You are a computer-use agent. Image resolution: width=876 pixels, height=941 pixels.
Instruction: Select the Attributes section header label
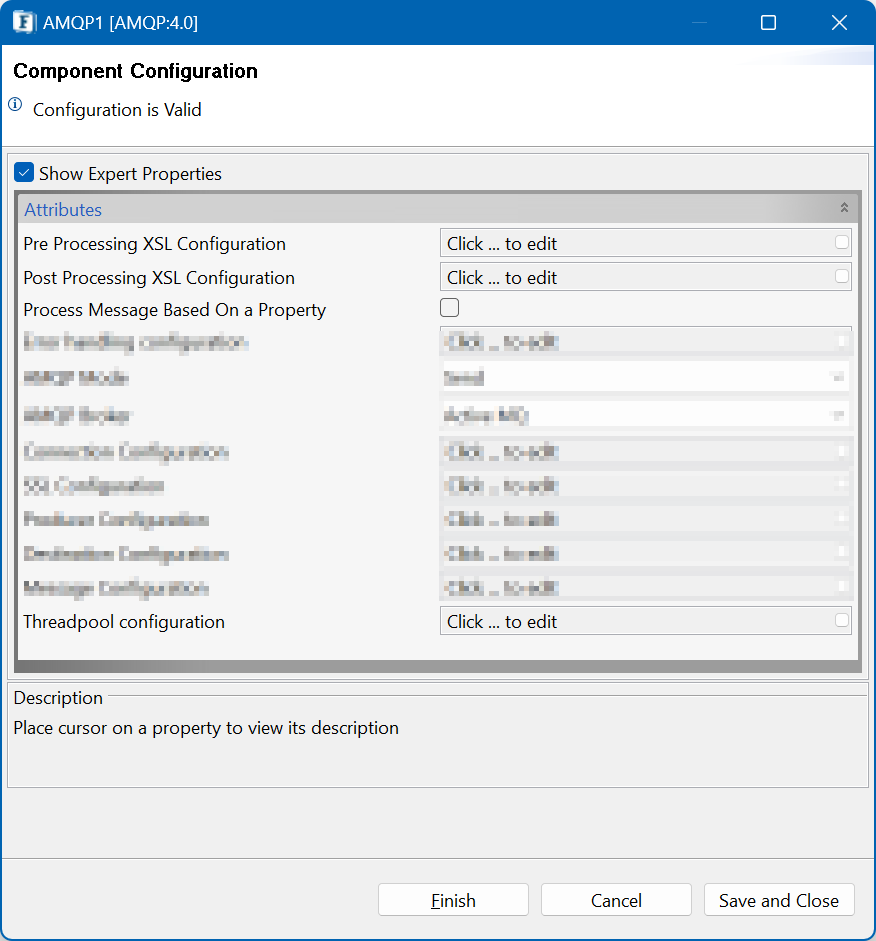[63, 209]
